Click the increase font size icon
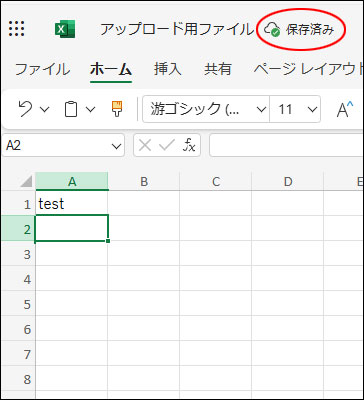The image size is (364, 400). coord(345,109)
